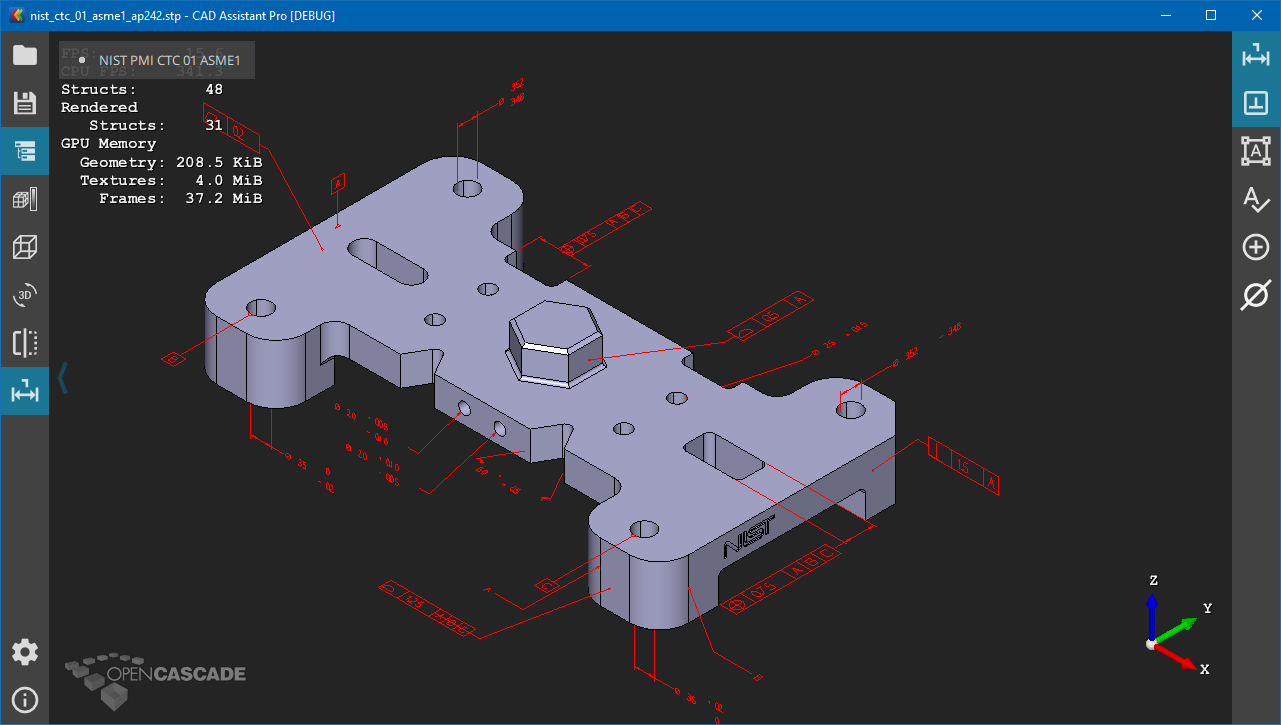Toggle the model structure tree panel

point(24,151)
